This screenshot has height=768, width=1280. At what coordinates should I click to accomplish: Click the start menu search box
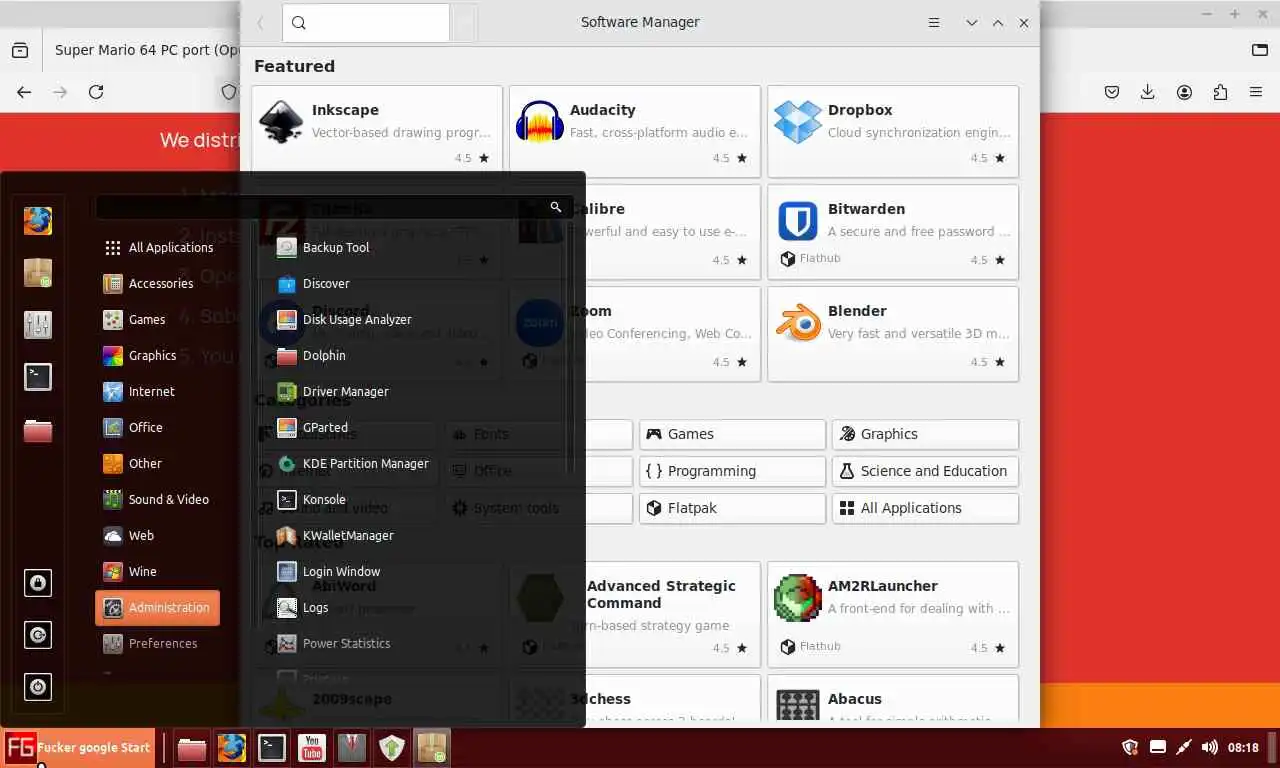[x=332, y=207]
